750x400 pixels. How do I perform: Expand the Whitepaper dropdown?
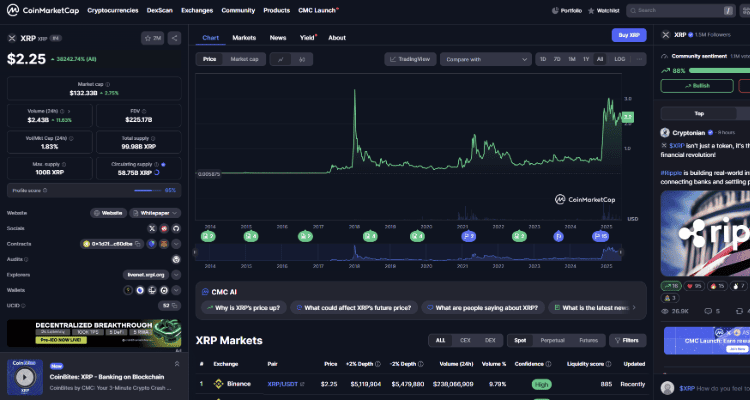point(154,213)
